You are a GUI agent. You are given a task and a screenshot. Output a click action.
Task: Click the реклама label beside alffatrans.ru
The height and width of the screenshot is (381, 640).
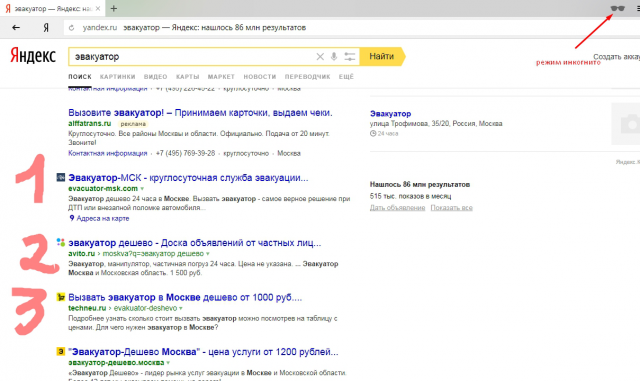(x=133, y=123)
